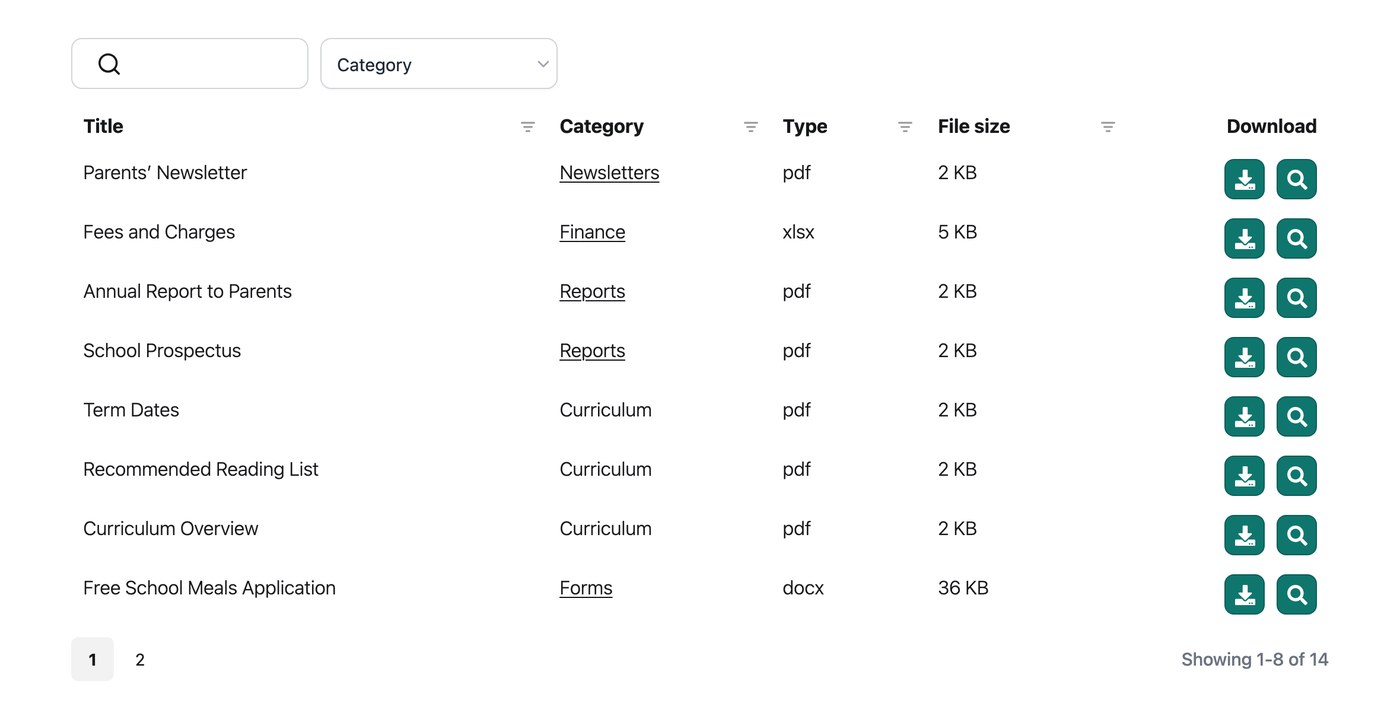The width and height of the screenshot is (1400, 719).
Task: Preview the Fees and Charges document
Action: point(1296,239)
